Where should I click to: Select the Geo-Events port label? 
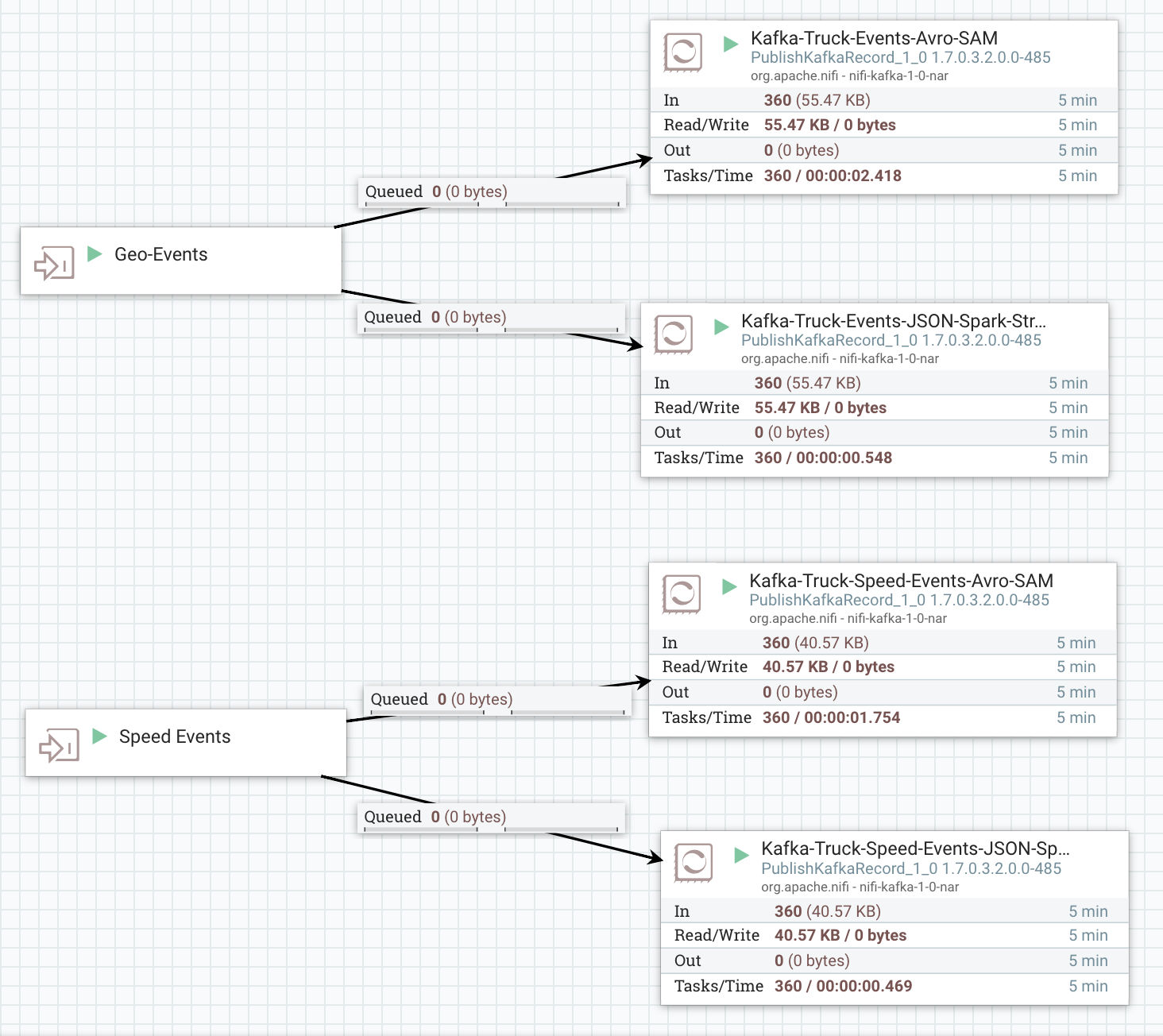[161, 254]
